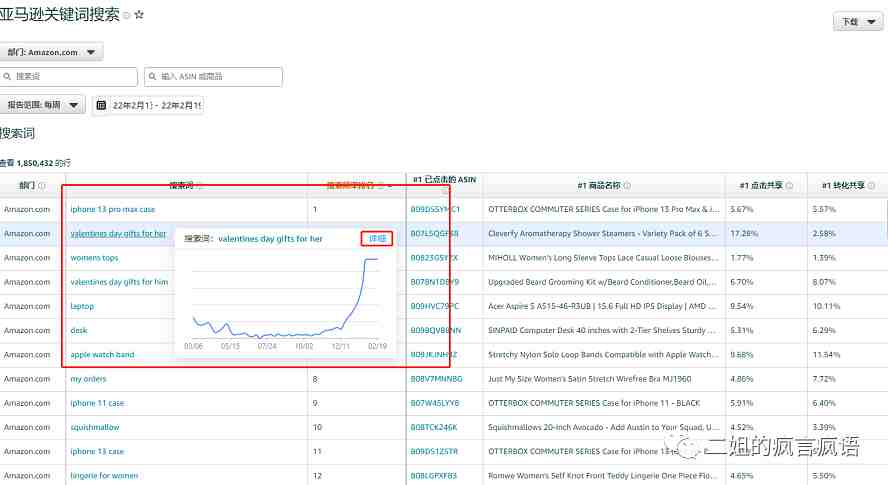Open search term my orders
Viewport: 888px width, 485px height.
coord(88,378)
